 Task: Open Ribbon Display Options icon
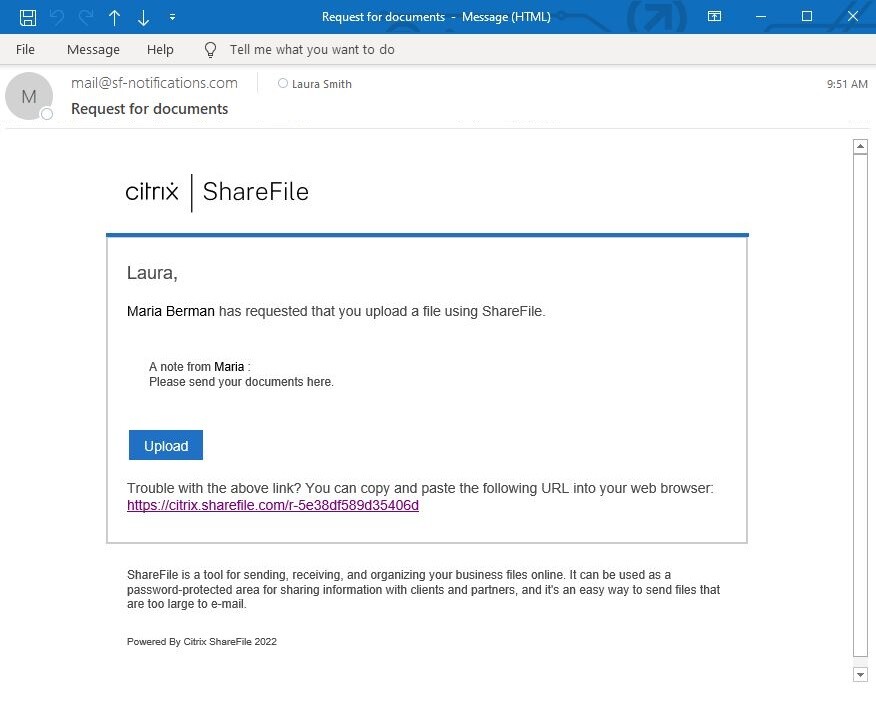click(x=714, y=17)
